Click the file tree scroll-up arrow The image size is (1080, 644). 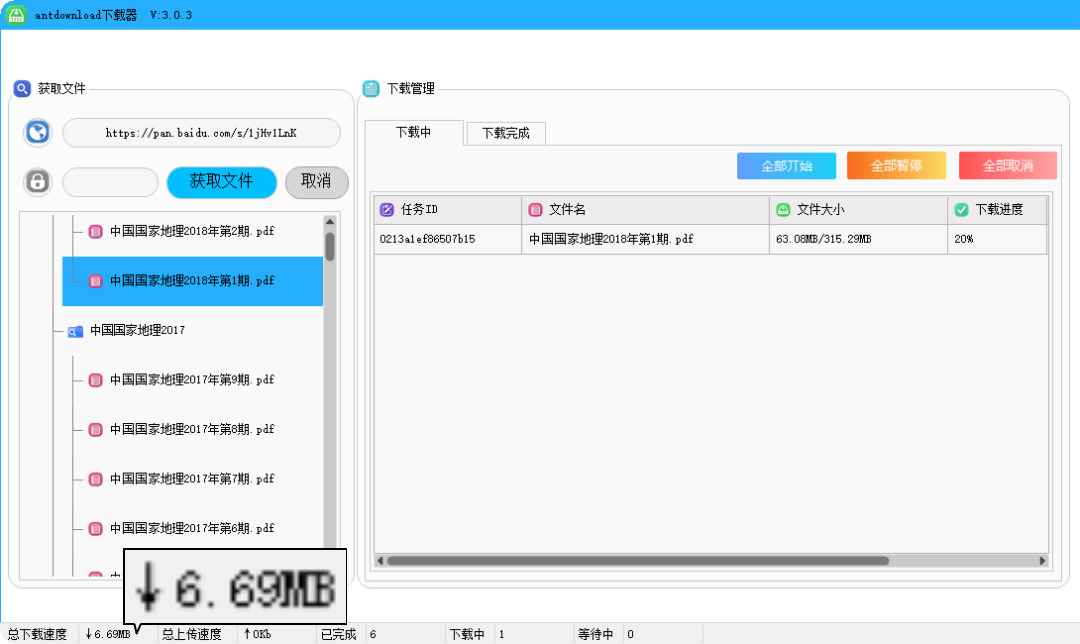(330, 222)
